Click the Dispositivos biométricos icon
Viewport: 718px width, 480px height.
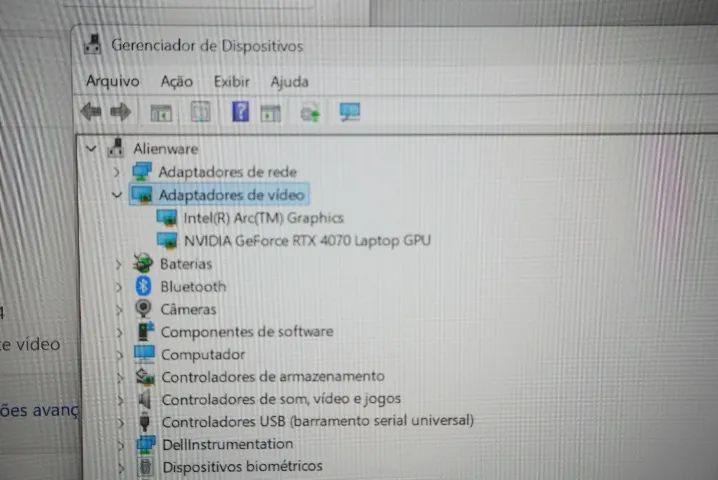pos(146,466)
